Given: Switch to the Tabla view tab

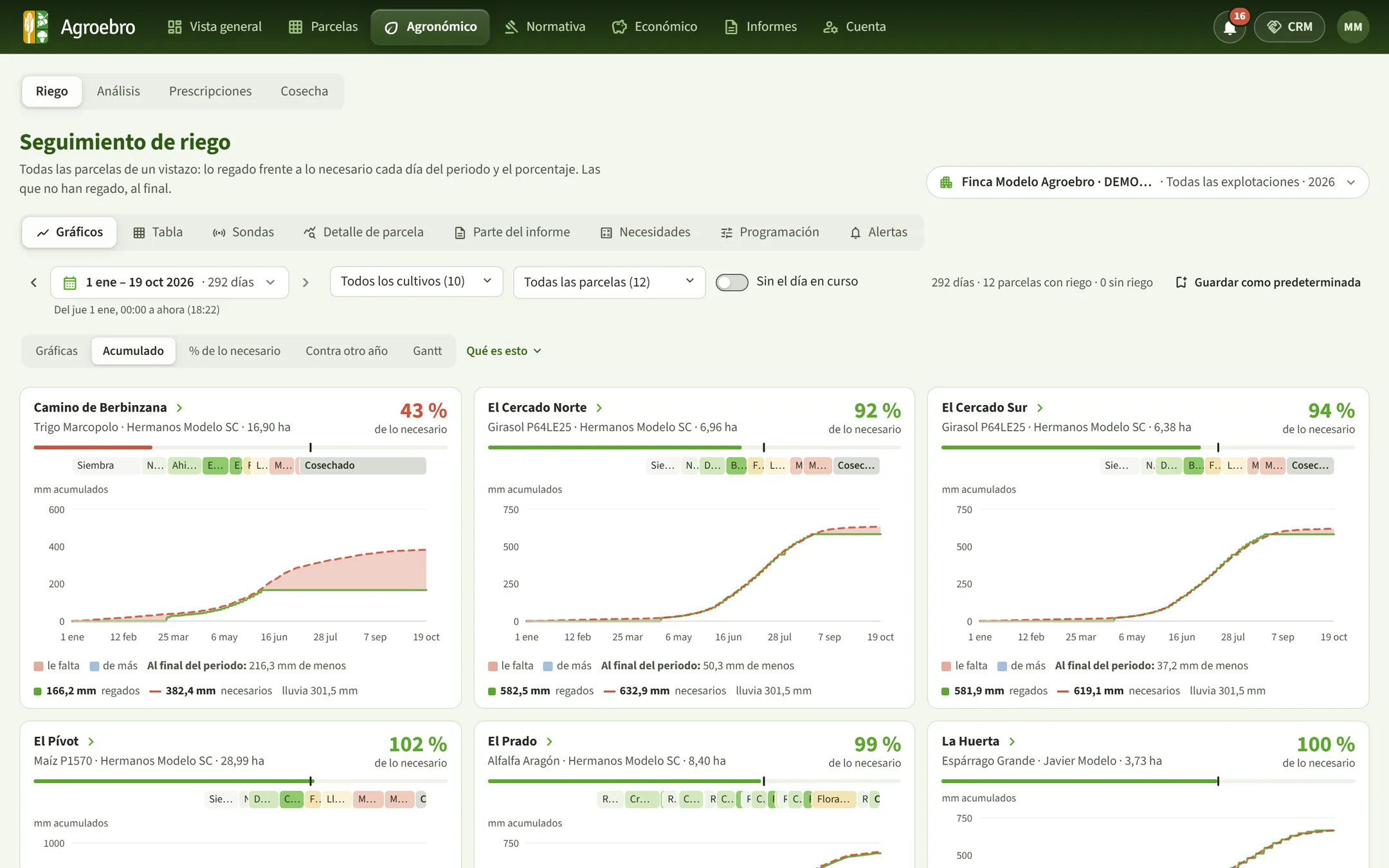Looking at the screenshot, I should click(x=158, y=232).
